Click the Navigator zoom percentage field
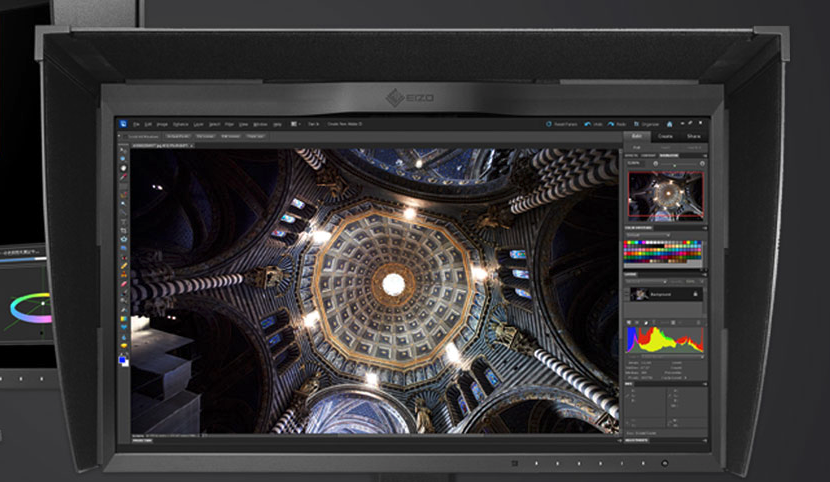830x482 pixels. (x=635, y=163)
